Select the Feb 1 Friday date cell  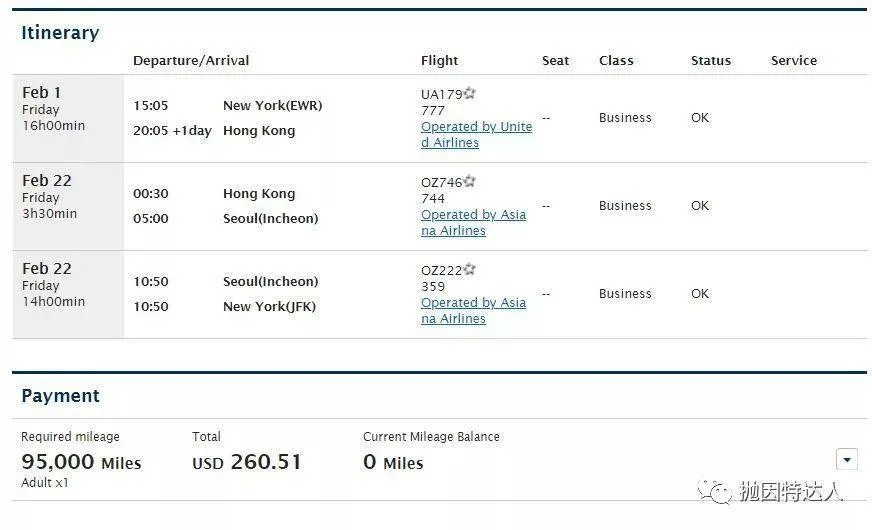(68, 118)
